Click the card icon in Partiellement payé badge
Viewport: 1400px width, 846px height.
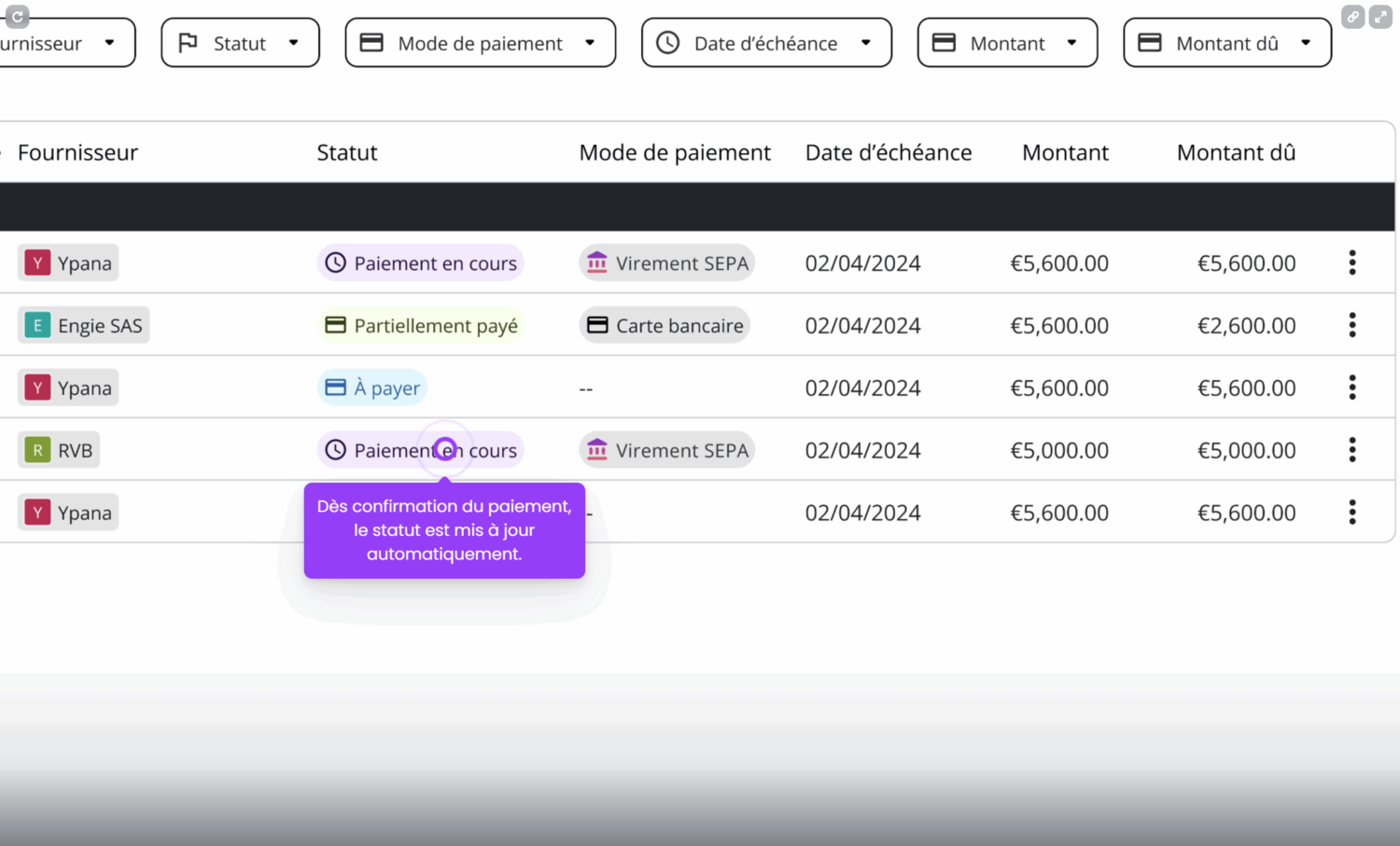[x=335, y=325]
